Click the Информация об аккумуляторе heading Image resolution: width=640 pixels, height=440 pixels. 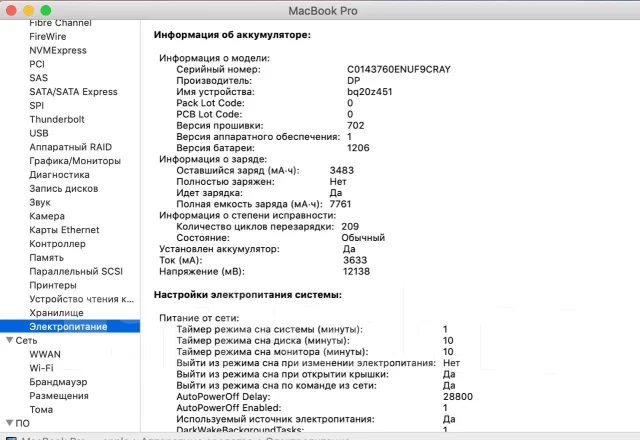tap(232, 35)
